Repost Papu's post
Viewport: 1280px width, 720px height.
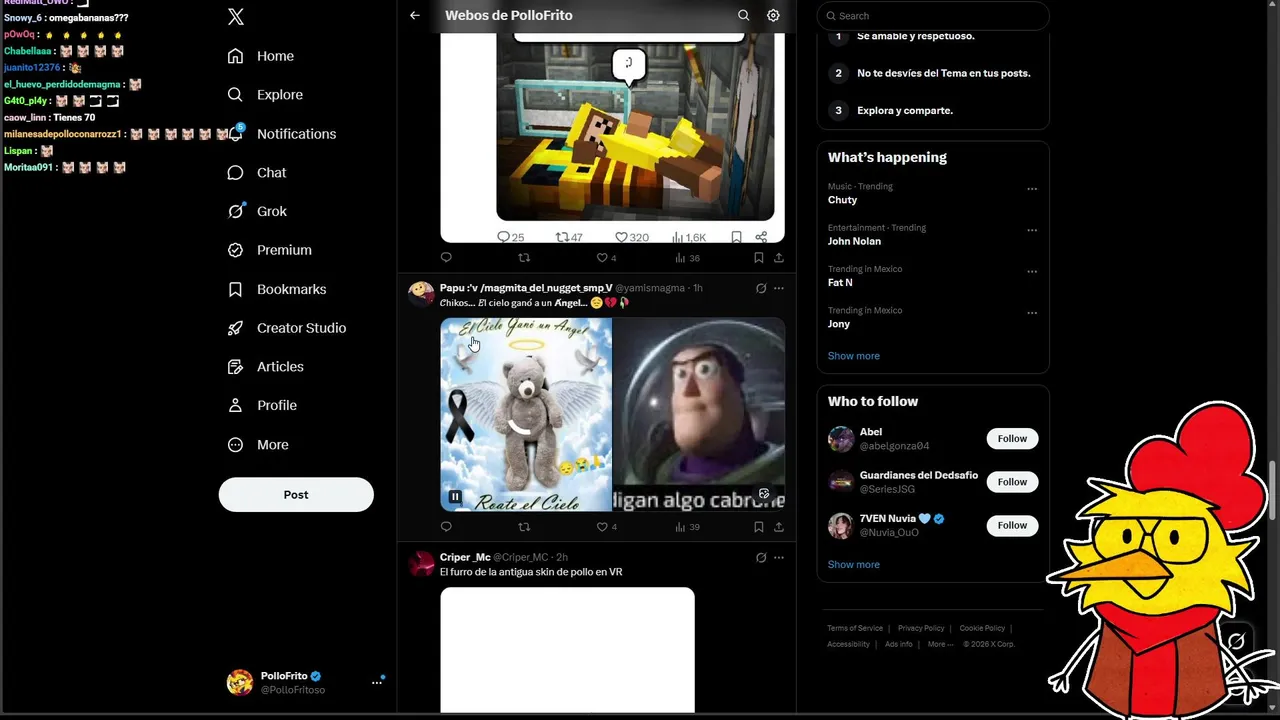coord(524,527)
